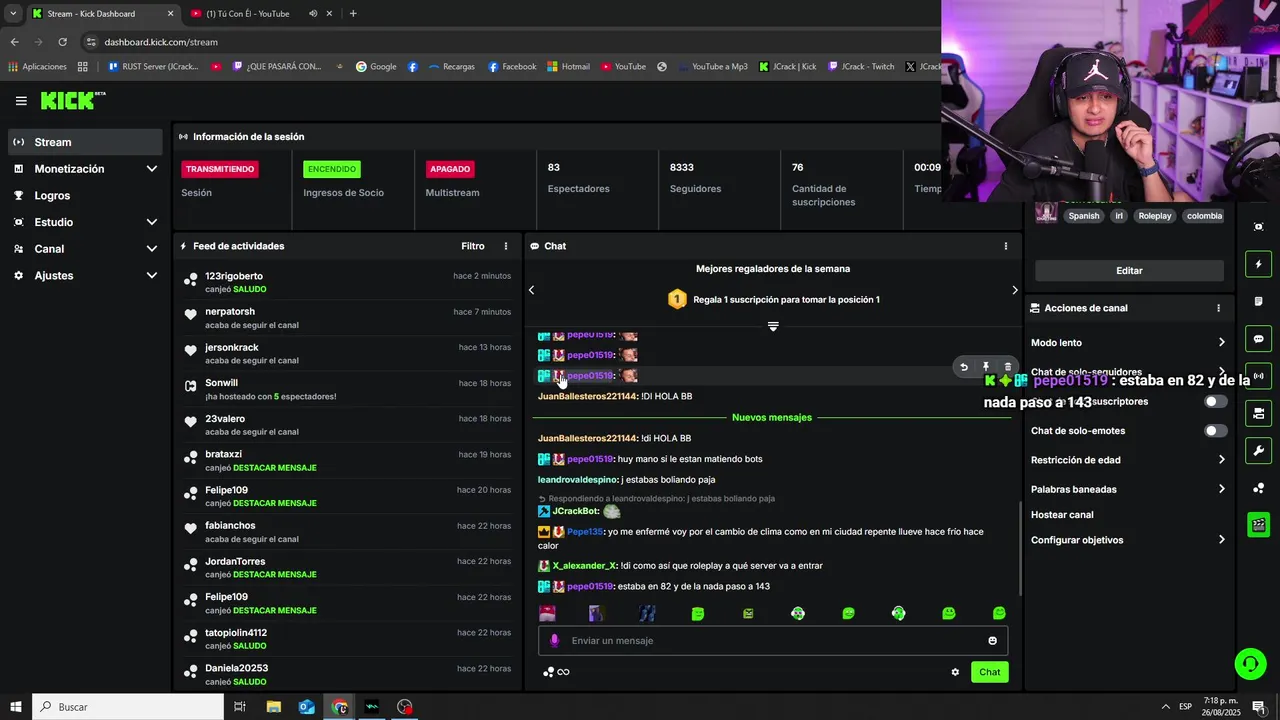Collapse the top gifters banner arrow

pos(773,326)
